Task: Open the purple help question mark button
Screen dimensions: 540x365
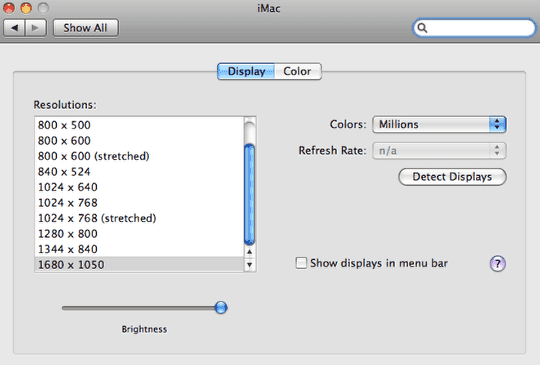Action: click(497, 264)
